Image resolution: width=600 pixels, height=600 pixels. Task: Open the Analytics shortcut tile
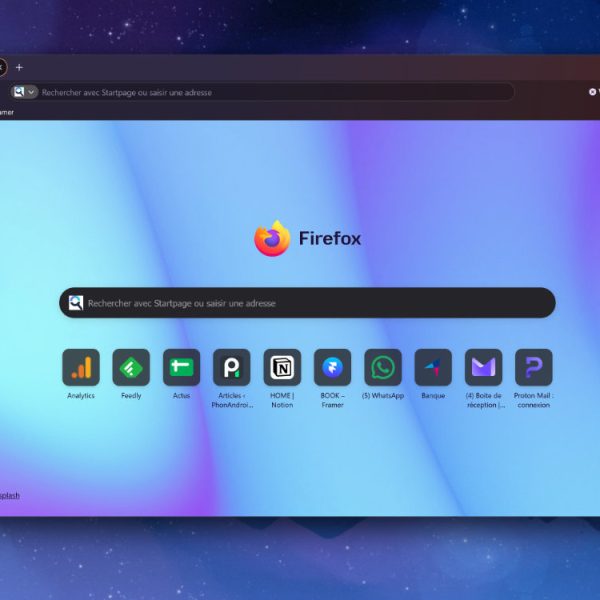[81, 367]
